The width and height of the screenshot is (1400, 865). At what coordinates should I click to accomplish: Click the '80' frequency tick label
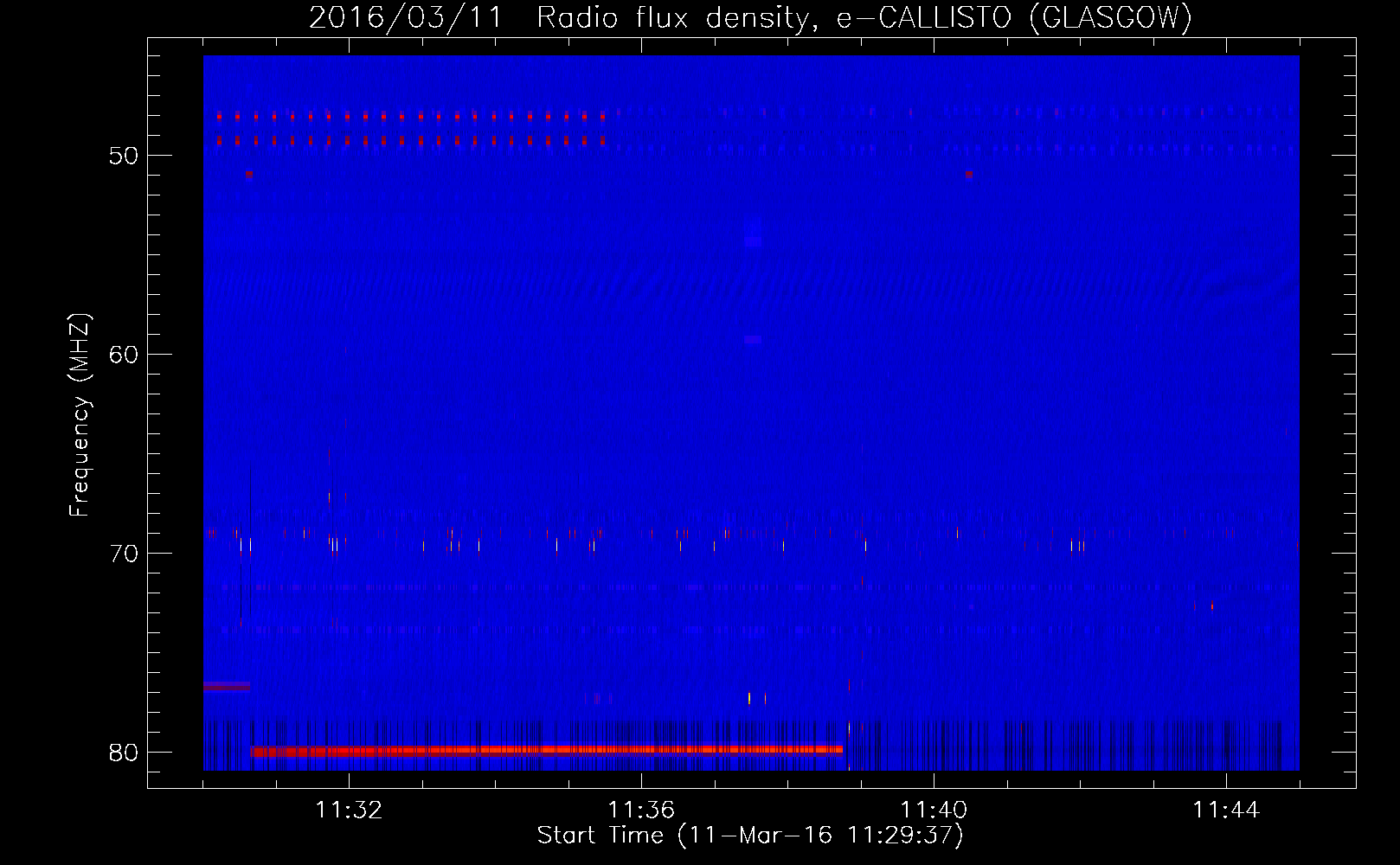coord(124,753)
